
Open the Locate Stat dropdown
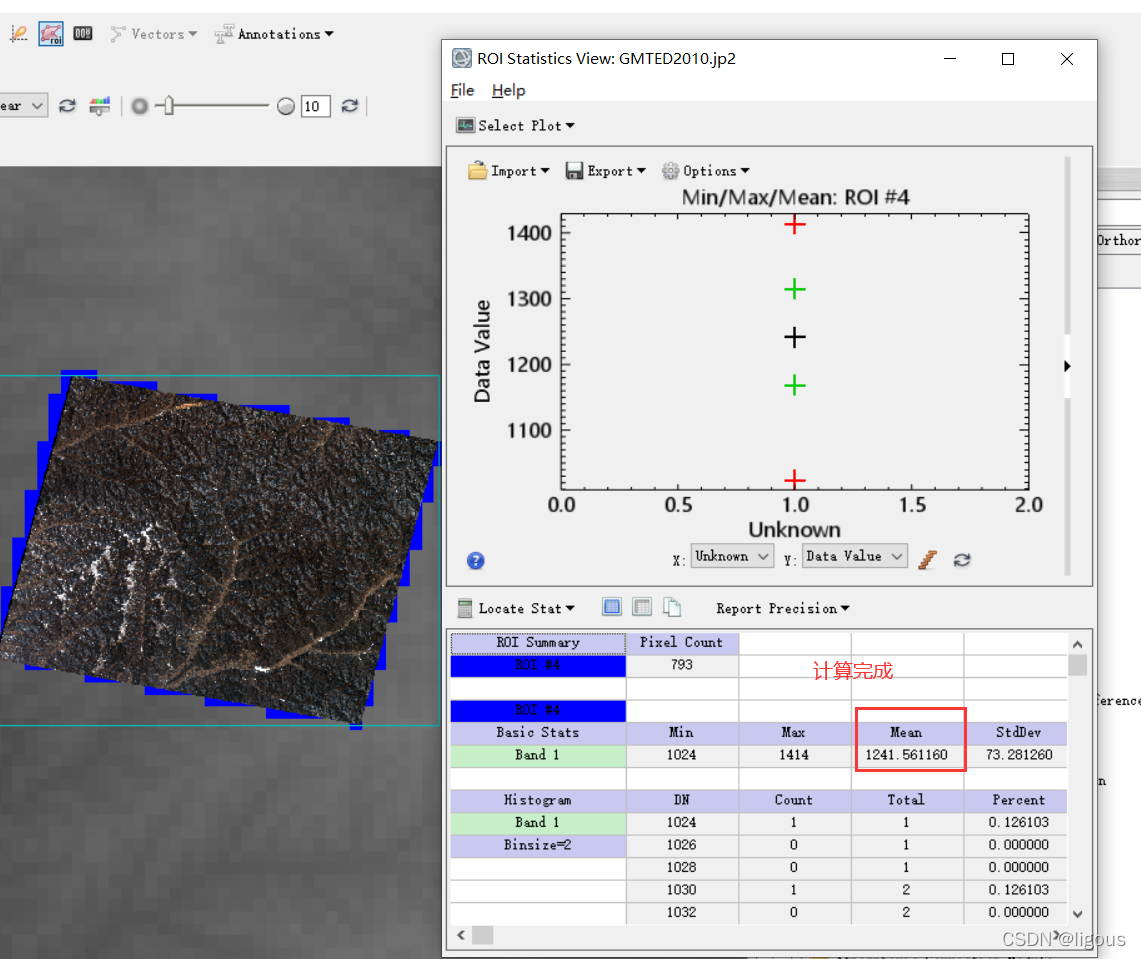click(516, 608)
